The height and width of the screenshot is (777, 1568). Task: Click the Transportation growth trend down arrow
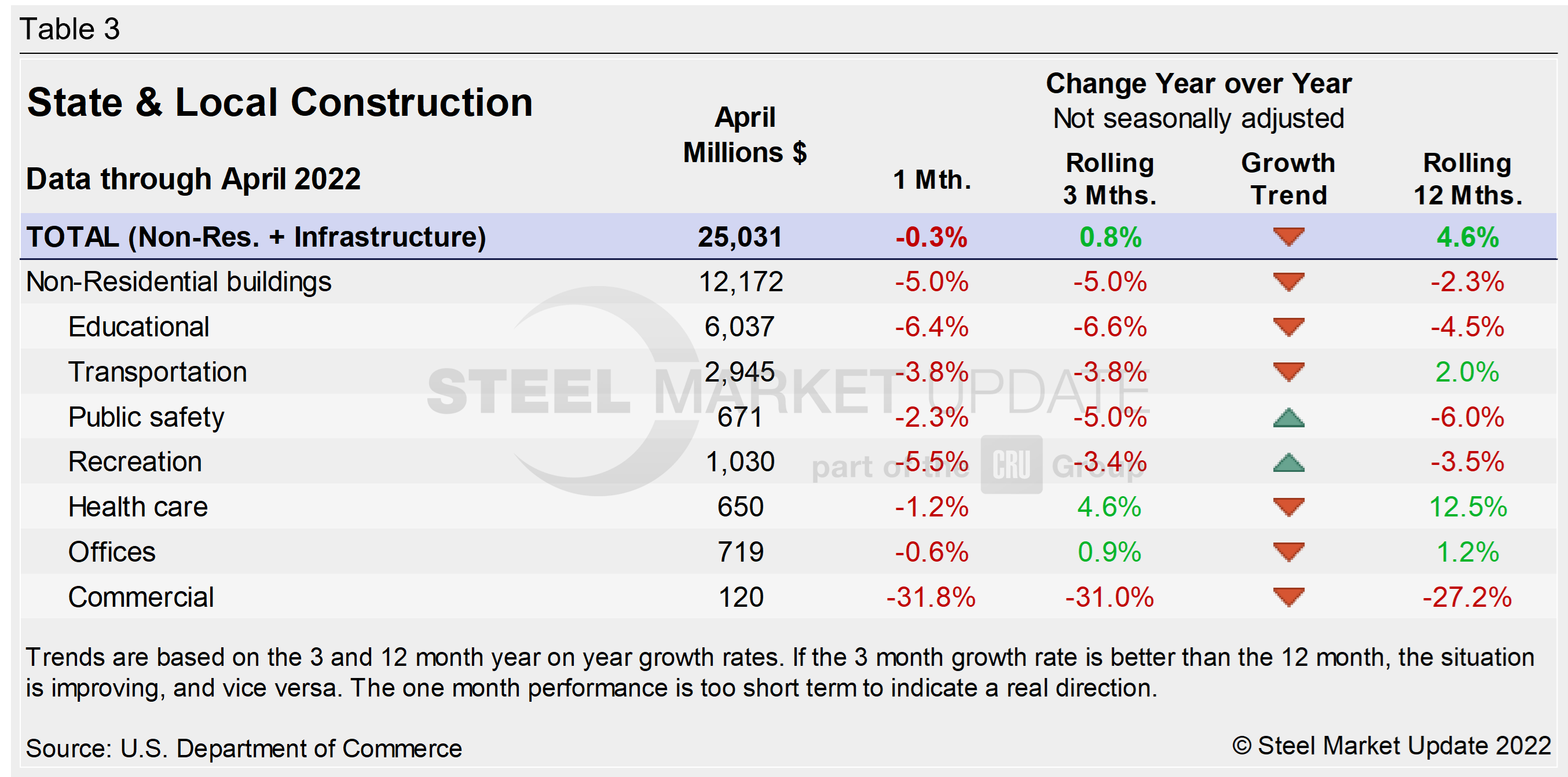point(1288,372)
